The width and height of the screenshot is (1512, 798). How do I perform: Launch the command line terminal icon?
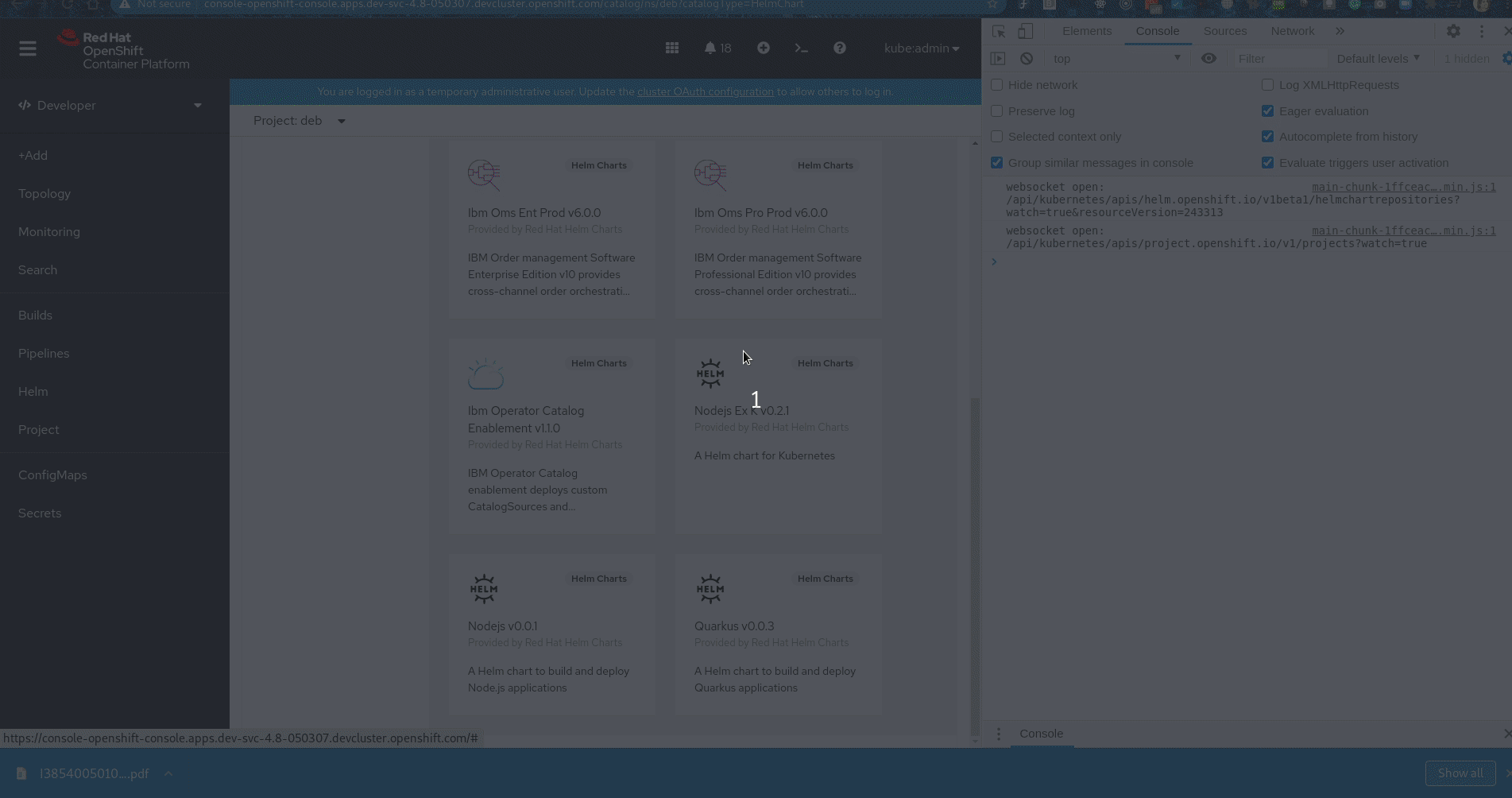click(801, 48)
